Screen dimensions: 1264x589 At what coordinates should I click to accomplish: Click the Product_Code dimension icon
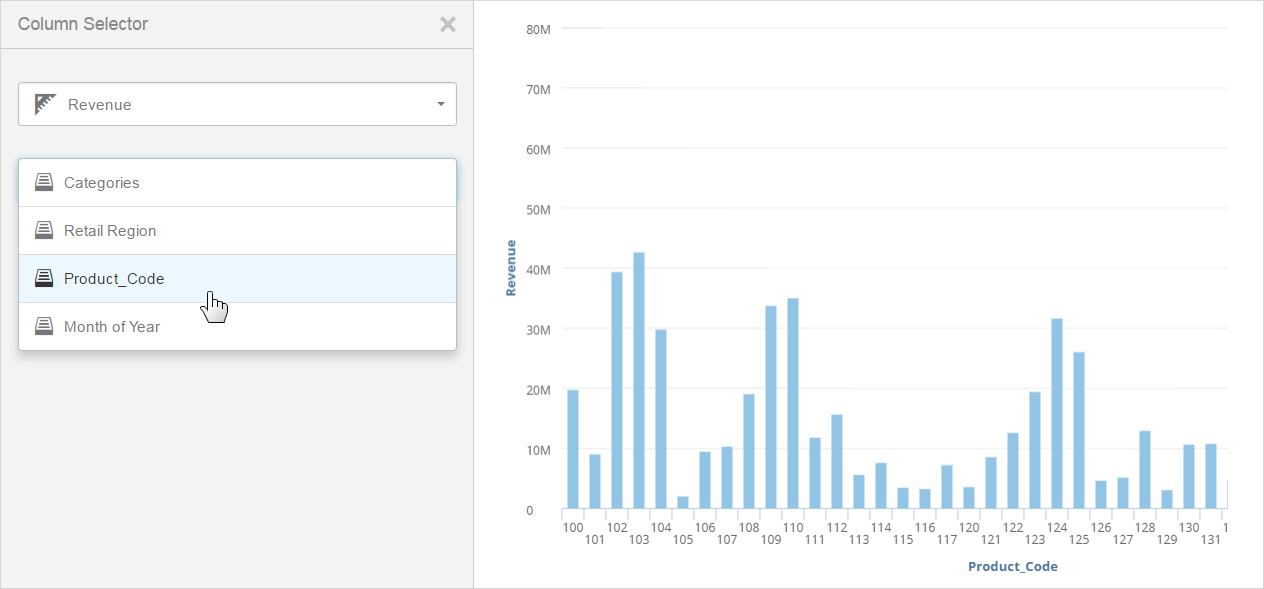pos(44,278)
